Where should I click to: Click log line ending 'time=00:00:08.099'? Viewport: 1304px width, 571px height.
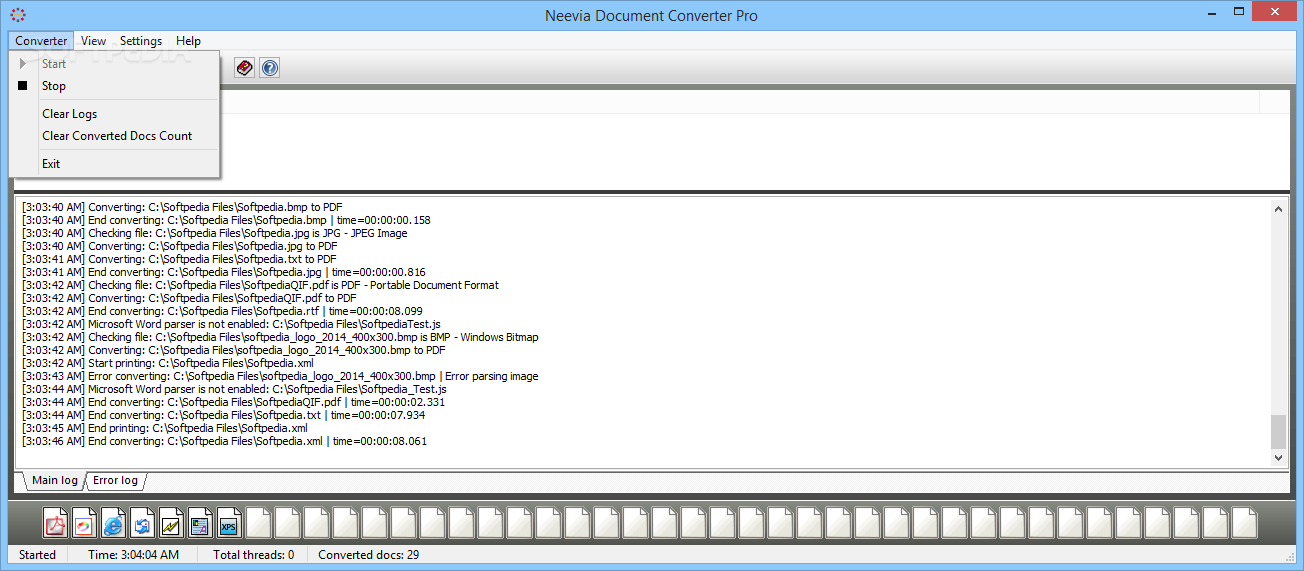[222, 311]
